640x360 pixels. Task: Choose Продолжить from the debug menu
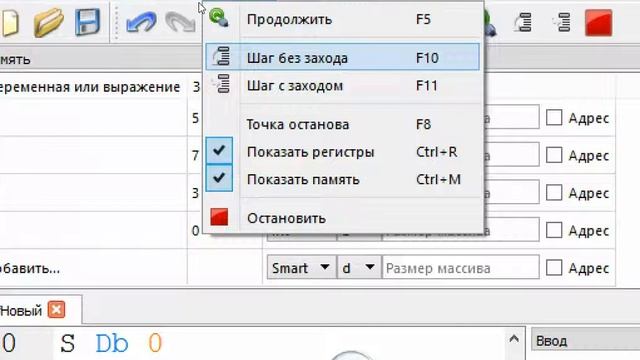click(x=343, y=19)
